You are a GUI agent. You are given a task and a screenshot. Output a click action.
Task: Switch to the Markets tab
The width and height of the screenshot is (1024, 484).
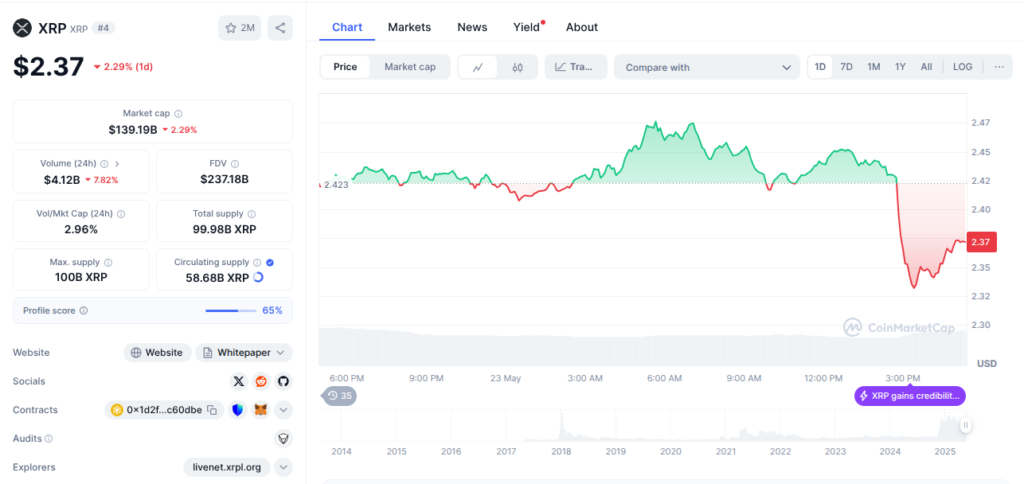(409, 27)
